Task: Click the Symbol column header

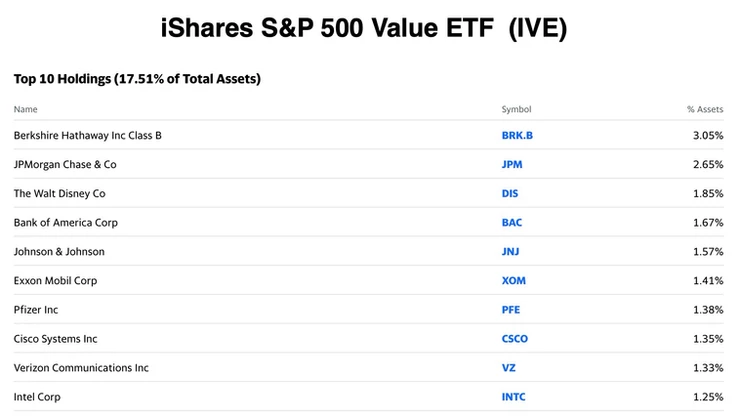Action: click(x=517, y=109)
